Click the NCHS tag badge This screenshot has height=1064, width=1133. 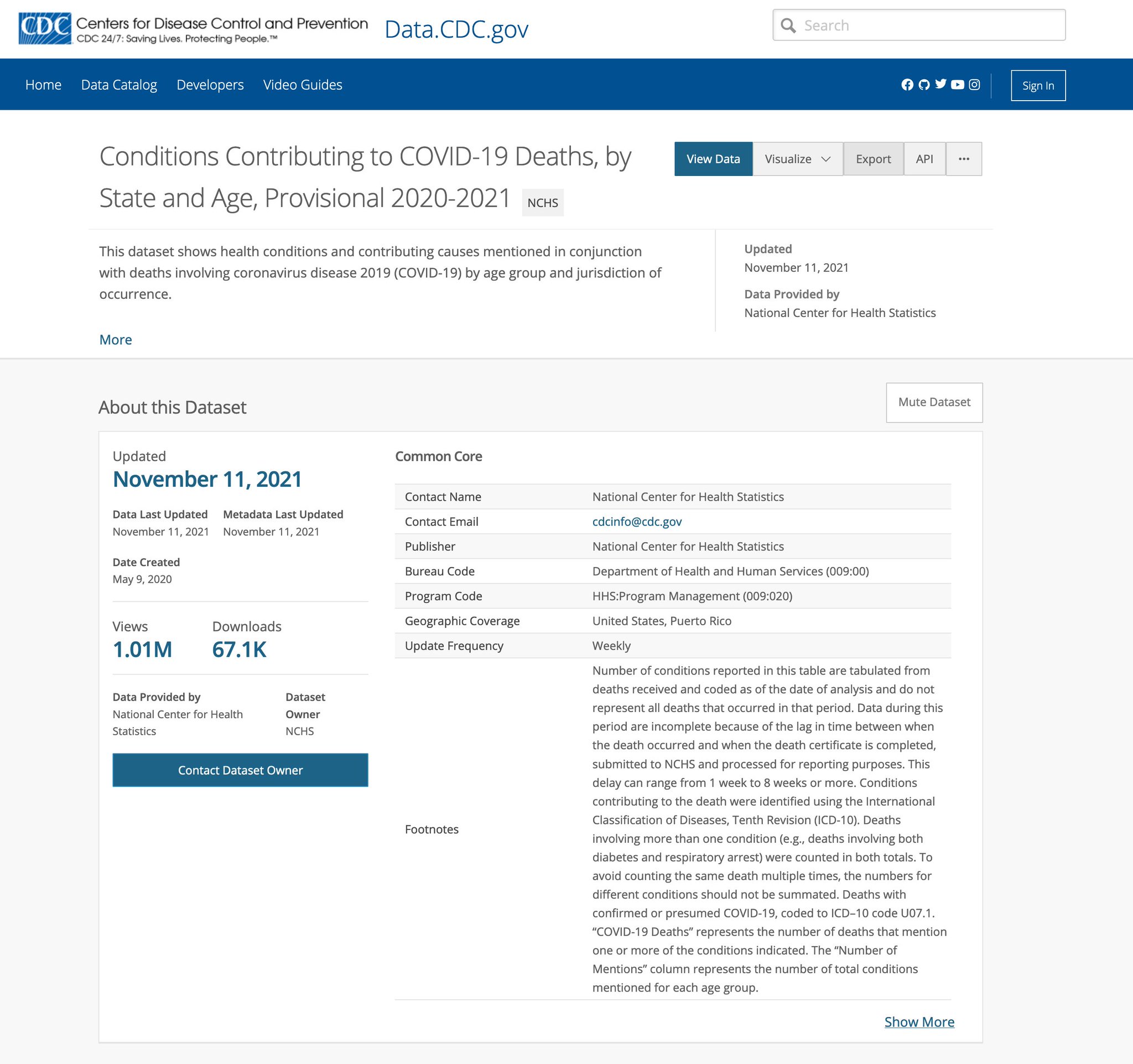pos(543,203)
